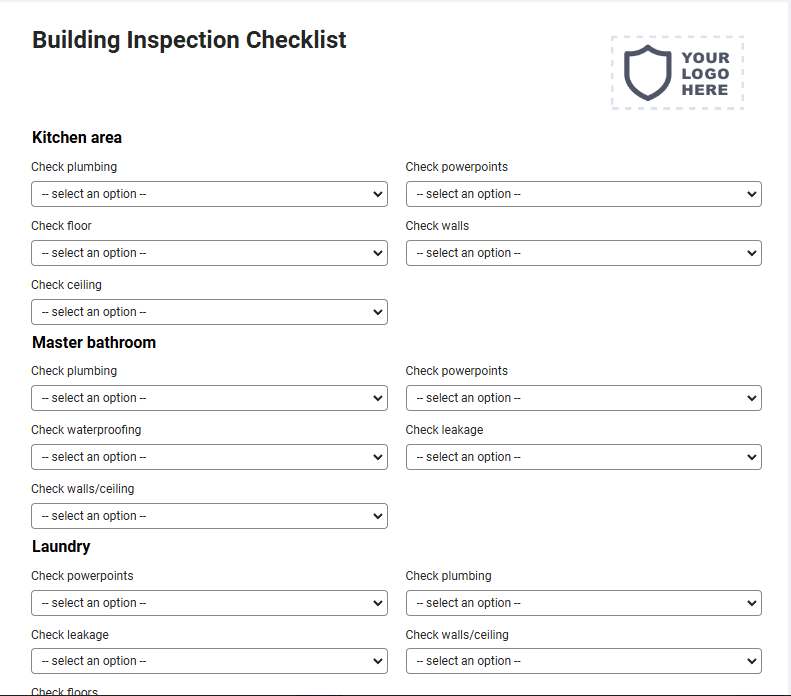Open Laundry Check plumbing dropdown

(x=584, y=603)
